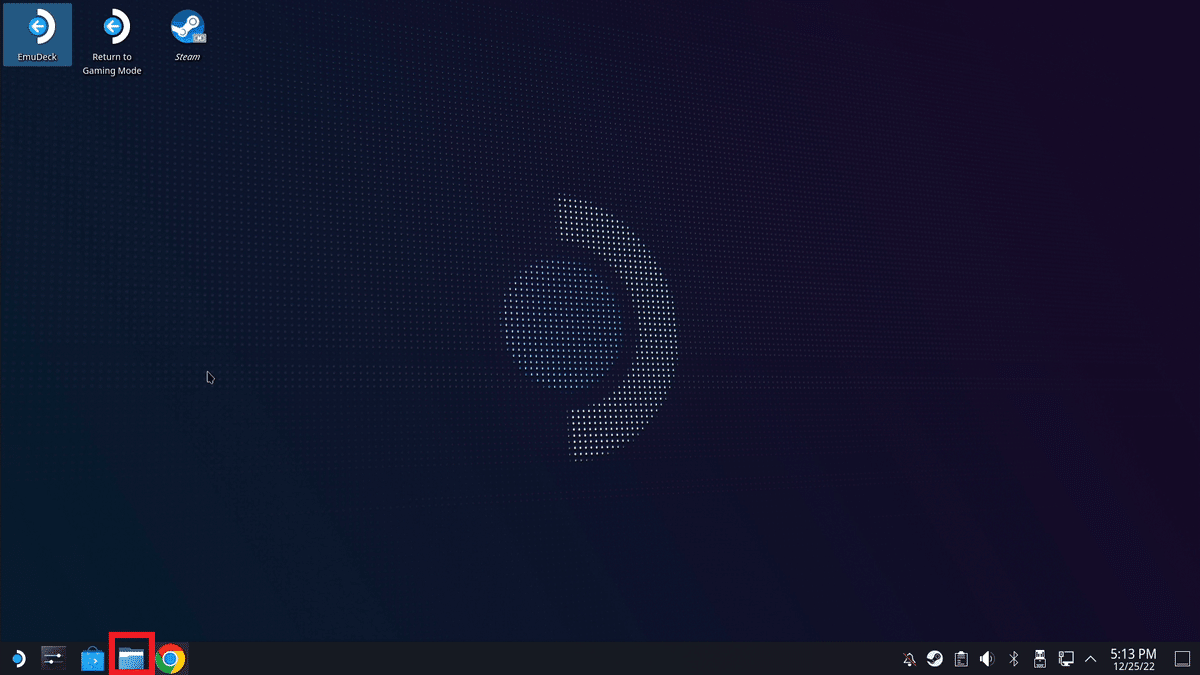Click the Steam icon in the system tray
1200x675 pixels.
(934, 659)
